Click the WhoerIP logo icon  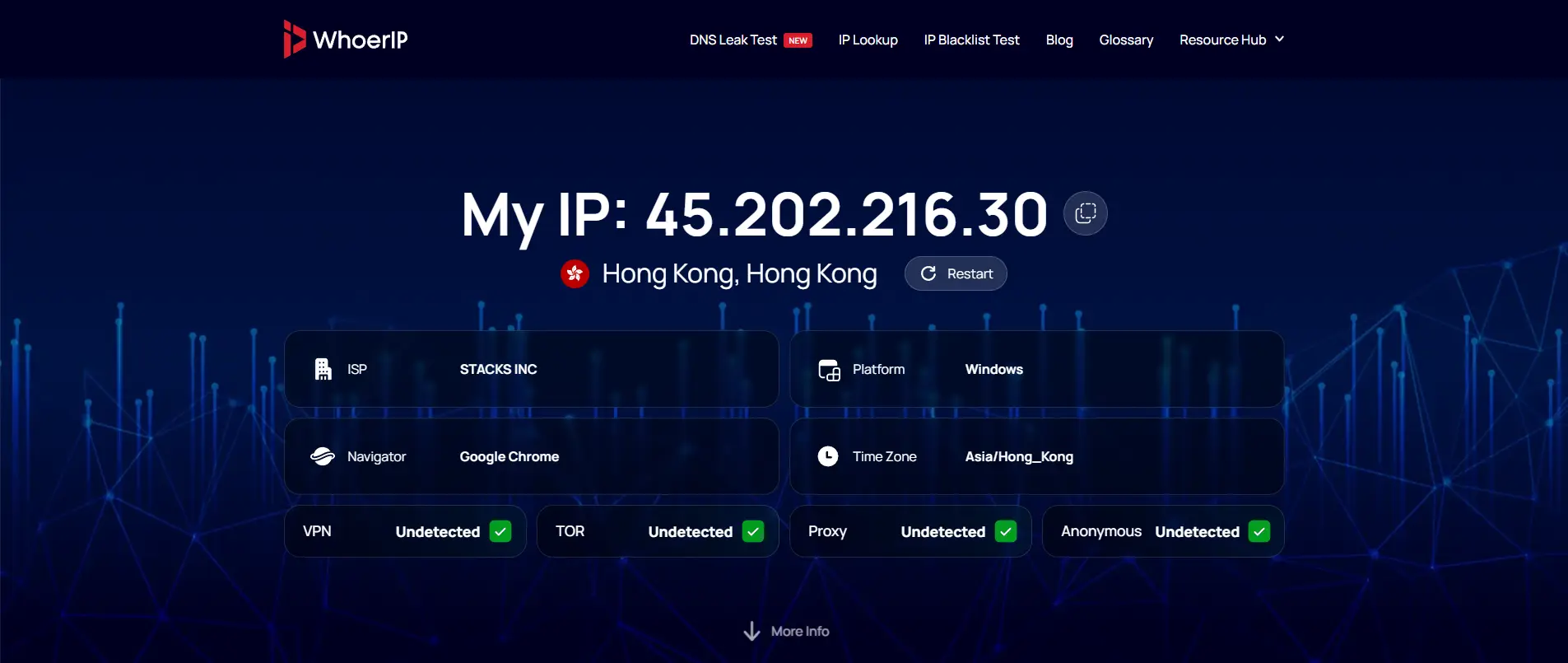coord(294,40)
